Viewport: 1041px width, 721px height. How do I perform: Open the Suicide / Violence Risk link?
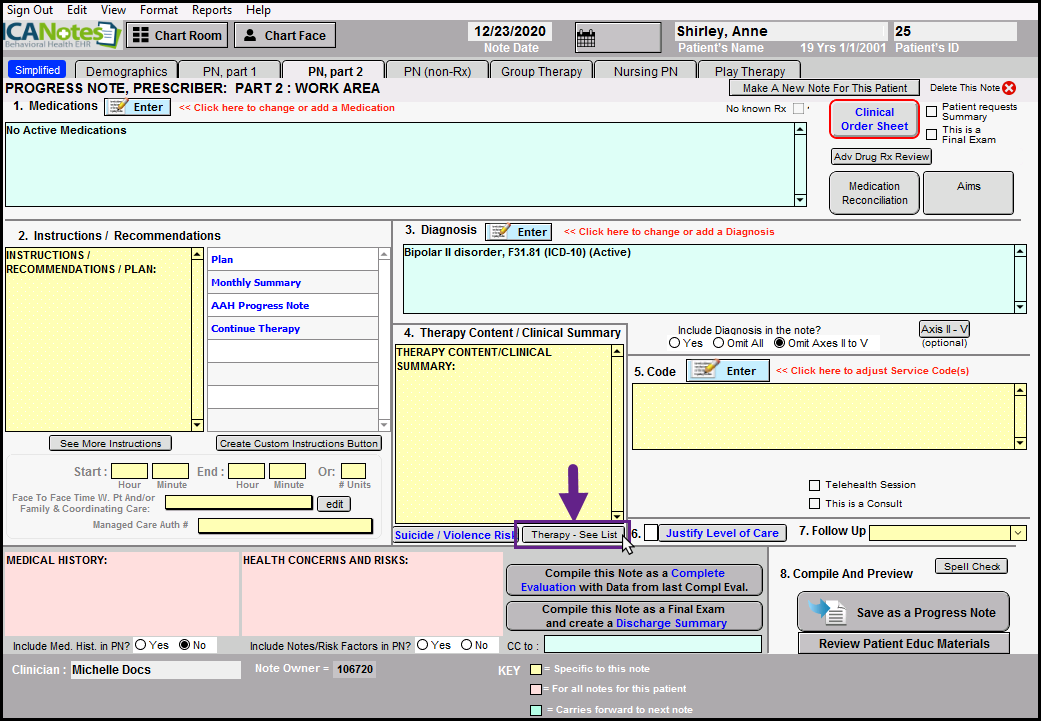[x=454, y=535]
